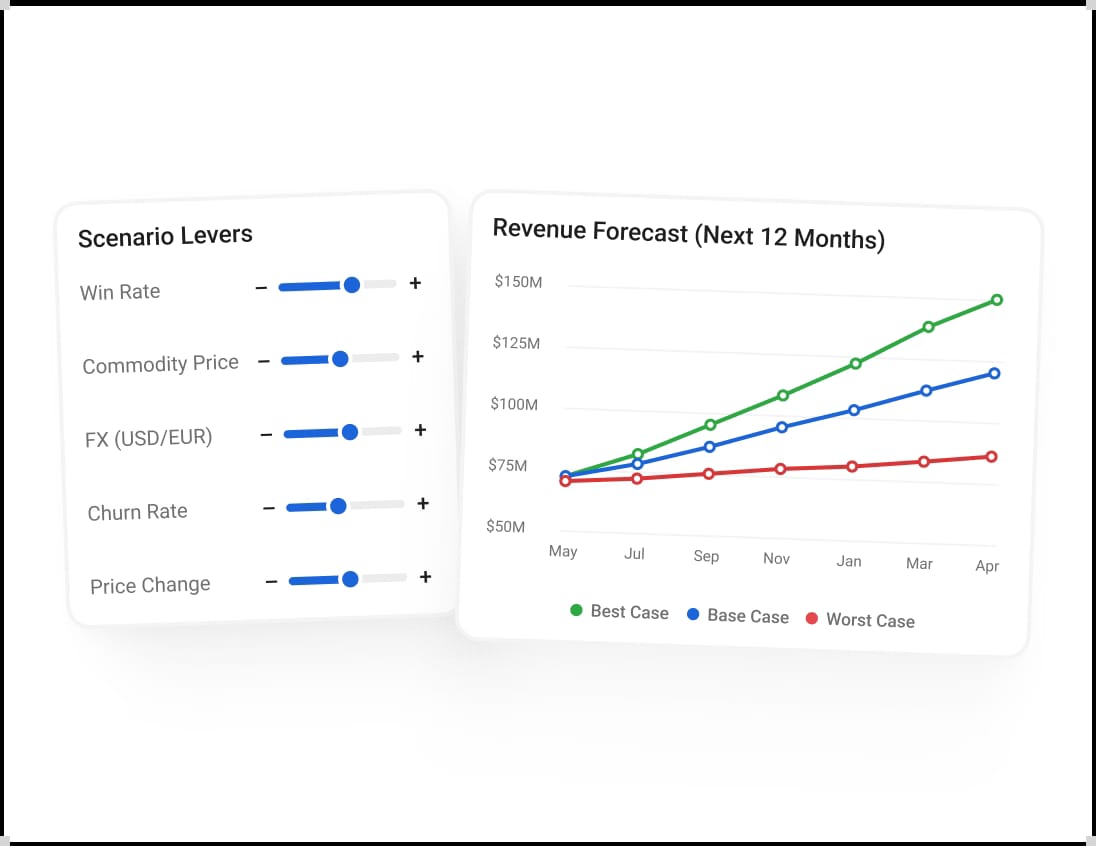Select the Best Case April data point
Image resolution: width=1096 pixels, height=846 pixels.
(997, 300)
